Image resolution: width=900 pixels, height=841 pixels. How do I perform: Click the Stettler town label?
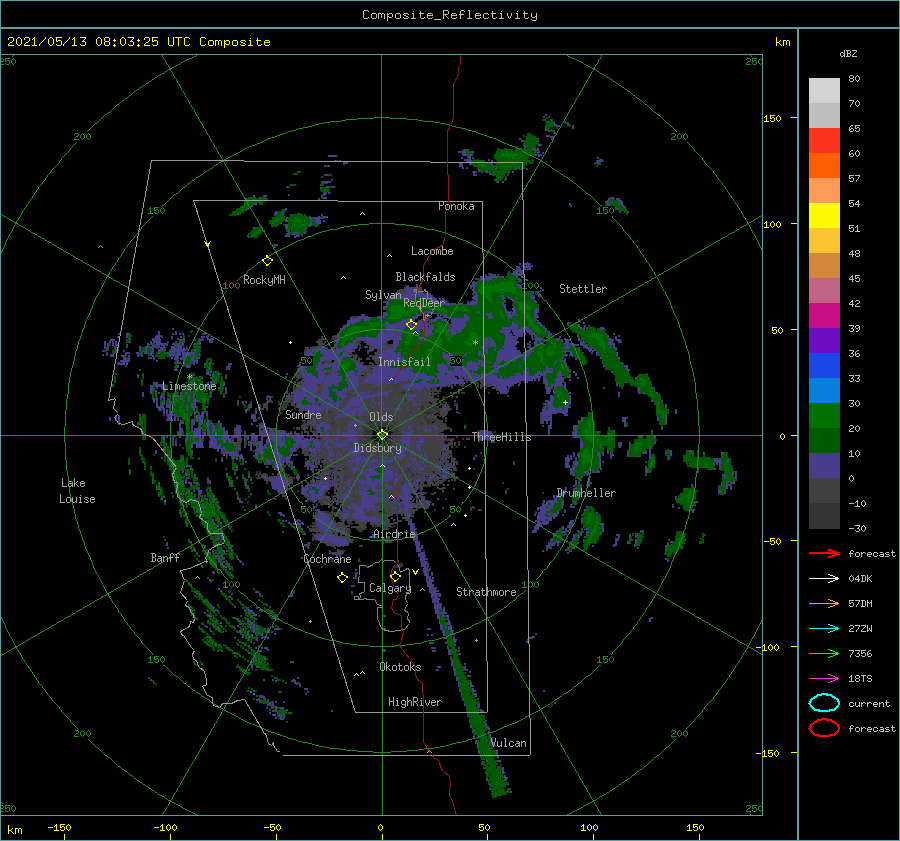click(x=583, y=289)
